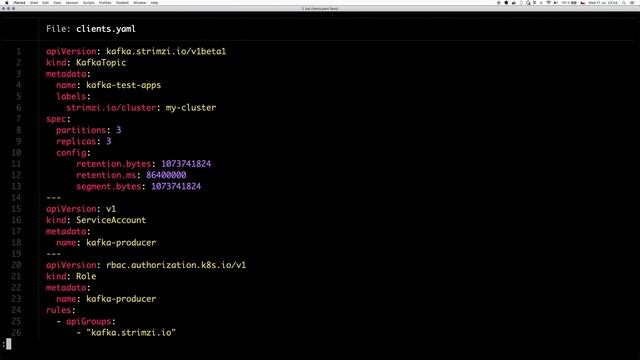Click 'strimzi.io/cluster' label key
This screenshot has width=640, height=360.
pyautogui.click(x=111, y=108)
